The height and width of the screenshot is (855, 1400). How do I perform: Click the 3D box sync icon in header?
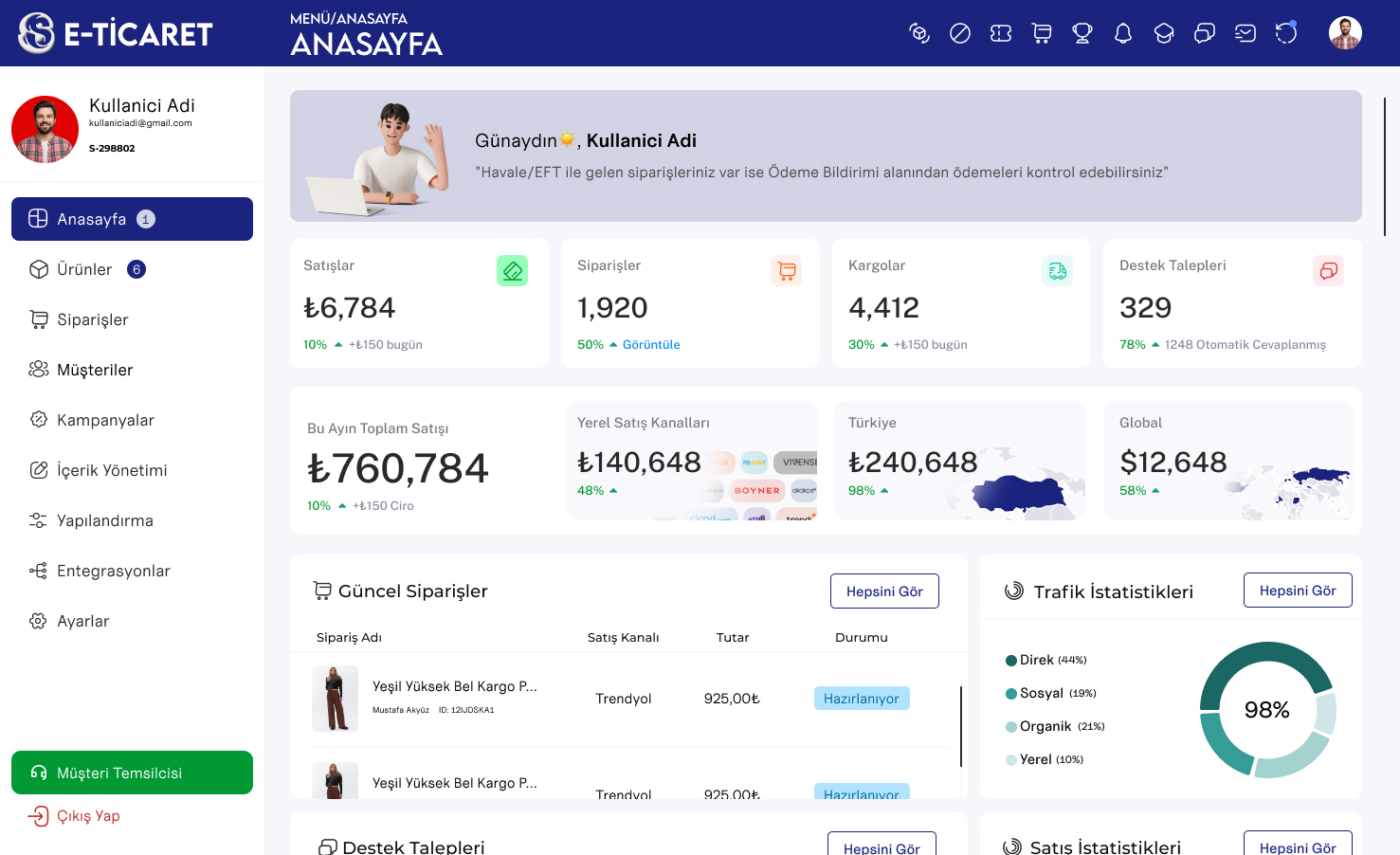(919, 34)
